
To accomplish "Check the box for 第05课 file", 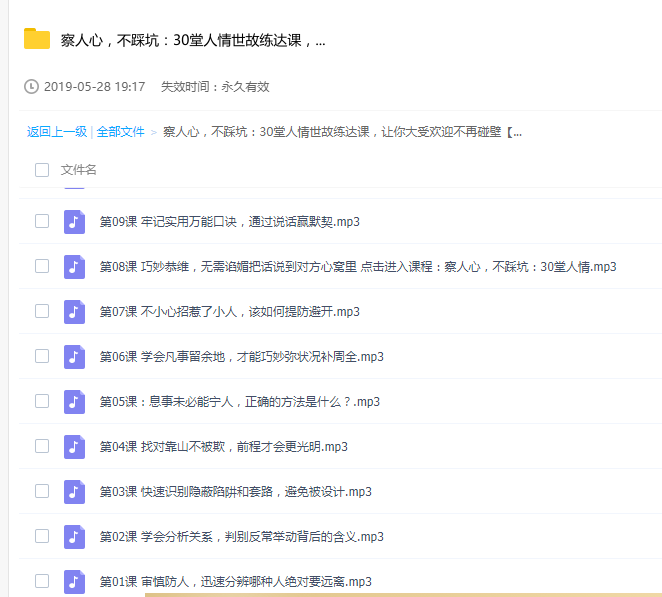I will tap(42, 401).
